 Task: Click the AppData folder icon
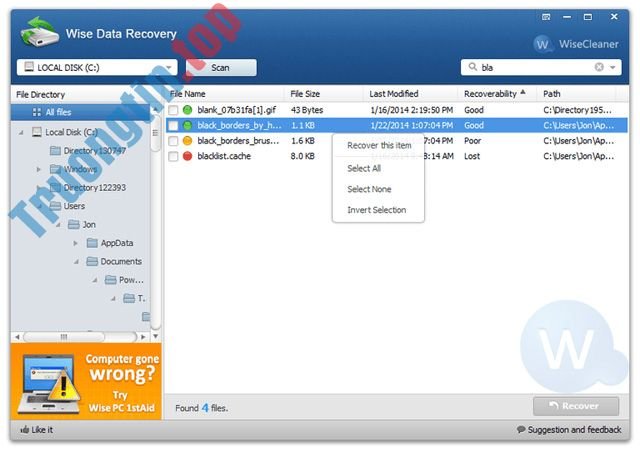(x=92, y=243)
